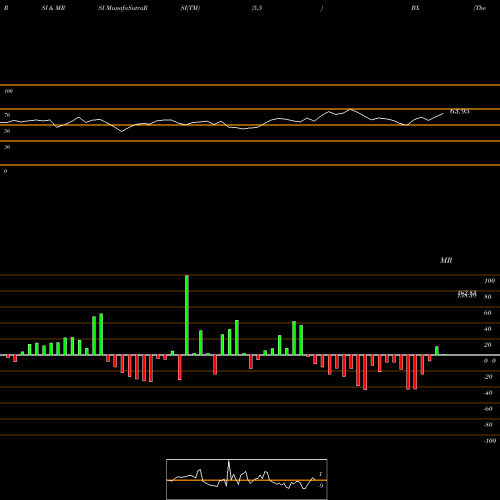Viewport: 500px width, 500px height.
Task: Click the MR panel title label
Action: (x=446, y=260)
